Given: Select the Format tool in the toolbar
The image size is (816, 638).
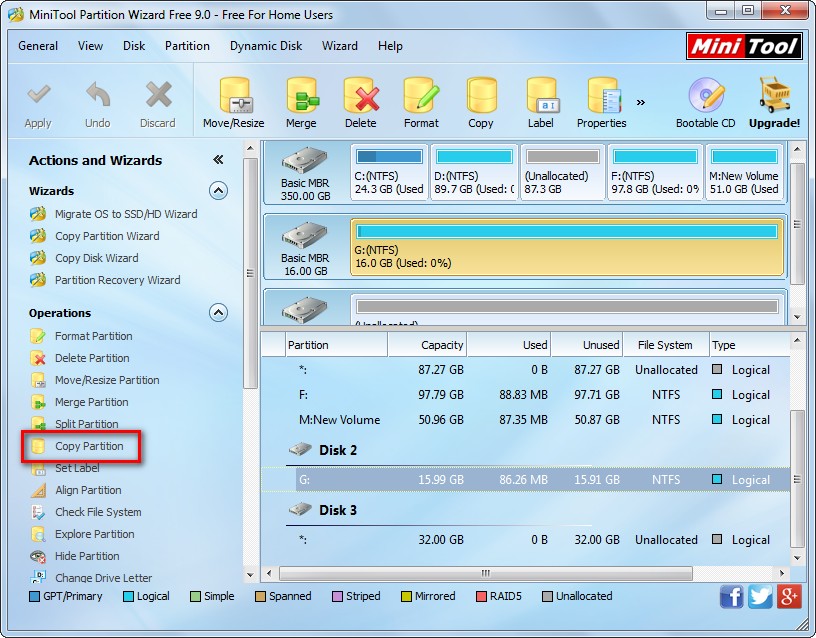Looking at the screenshot, I should (421, 100).
